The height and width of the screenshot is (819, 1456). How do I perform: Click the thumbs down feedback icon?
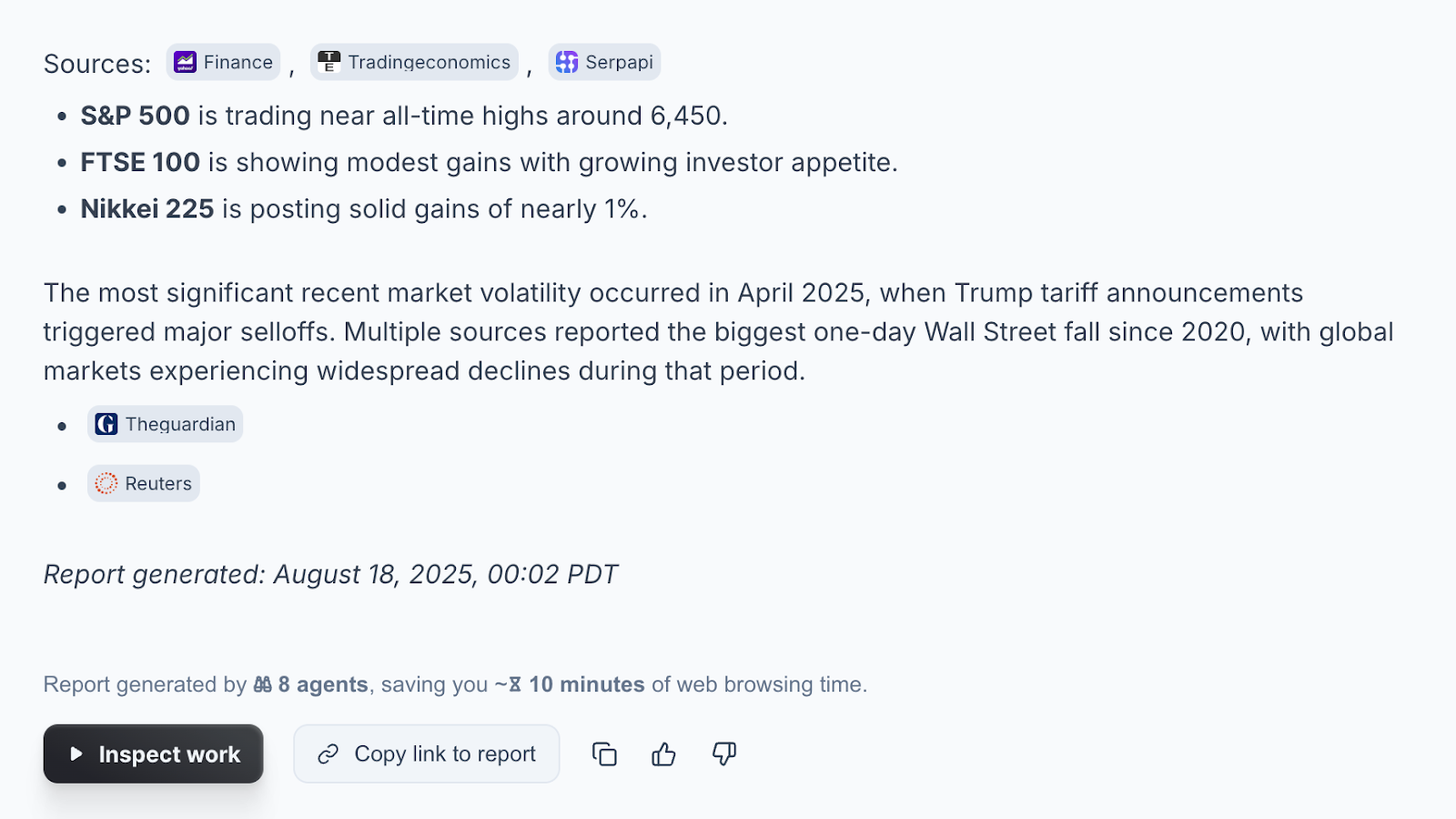pos(724,754)
